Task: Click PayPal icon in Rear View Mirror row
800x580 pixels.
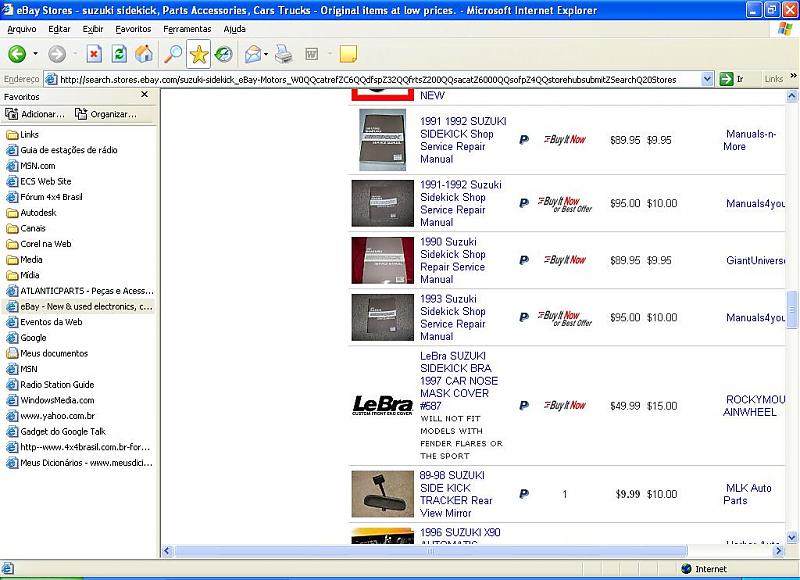Action: pyautogui.click(x=524, y=494)
